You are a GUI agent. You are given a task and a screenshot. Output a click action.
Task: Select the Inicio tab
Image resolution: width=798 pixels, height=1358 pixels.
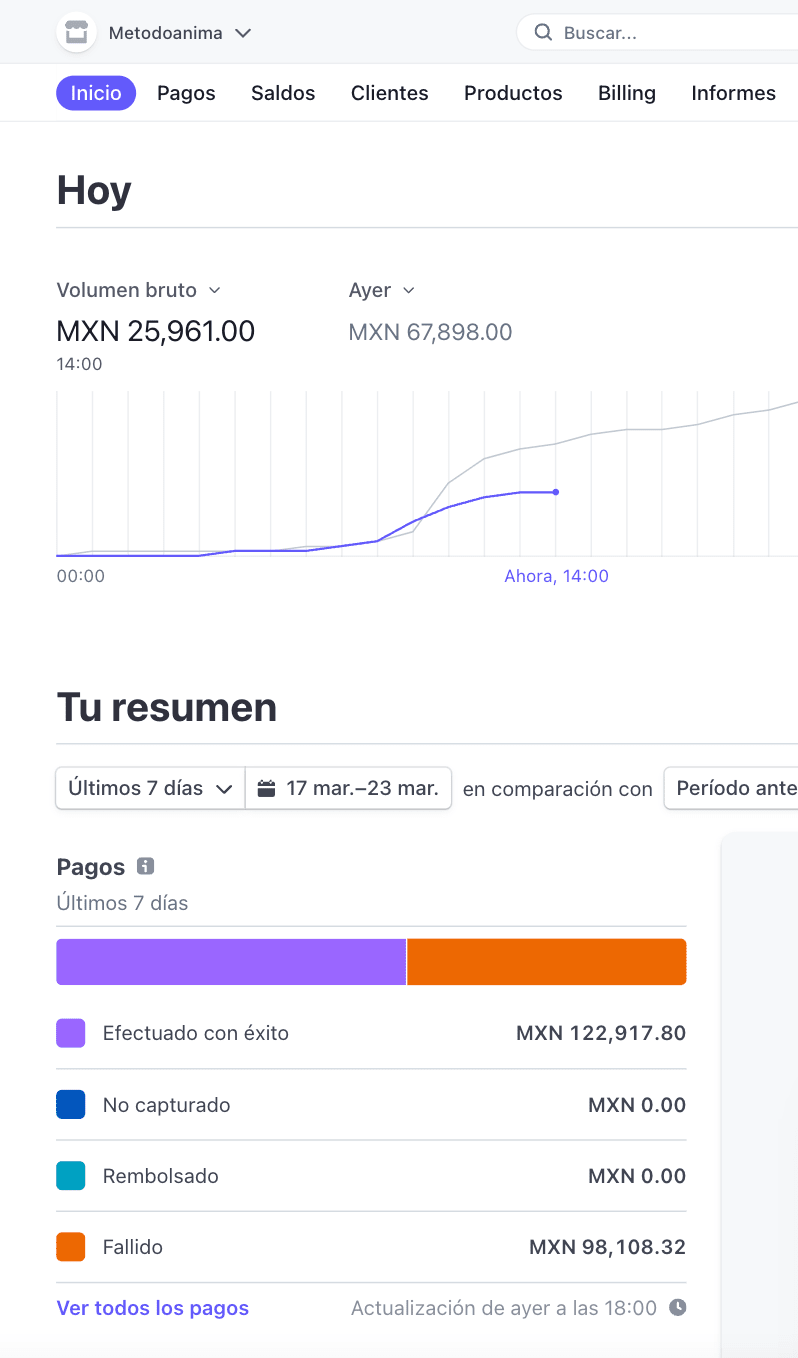[96, 93]
